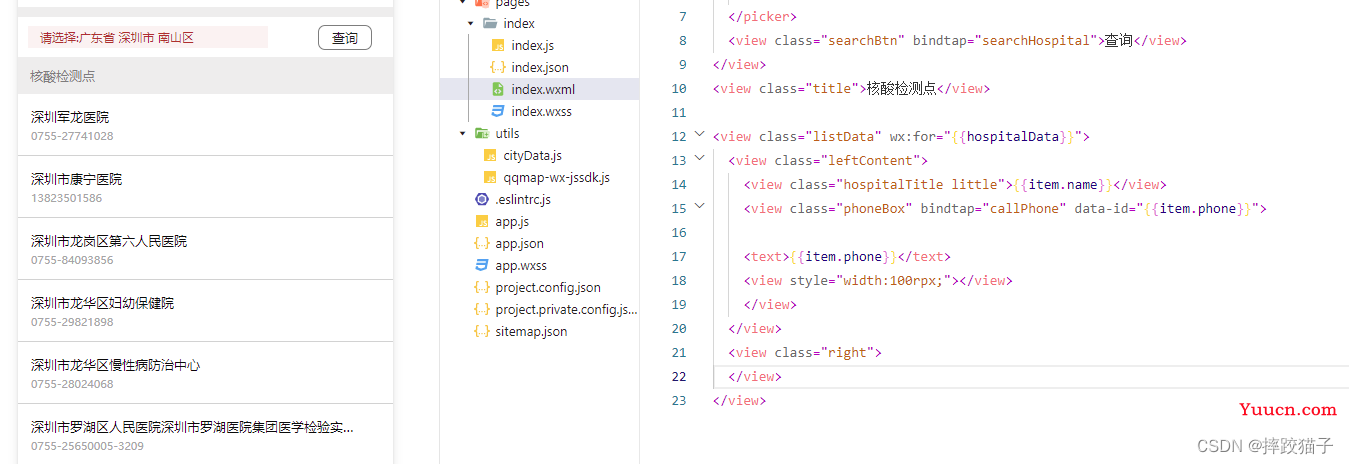Select hospital 深圳市康宁医院

point(76,179)
